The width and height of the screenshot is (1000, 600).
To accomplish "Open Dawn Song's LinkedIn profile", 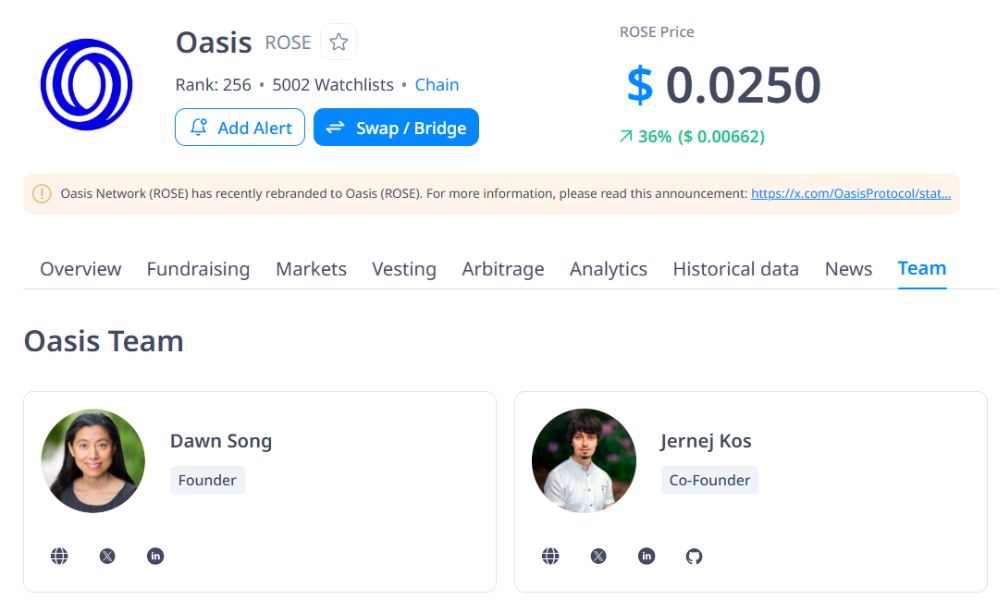I will tap(155, 555).
